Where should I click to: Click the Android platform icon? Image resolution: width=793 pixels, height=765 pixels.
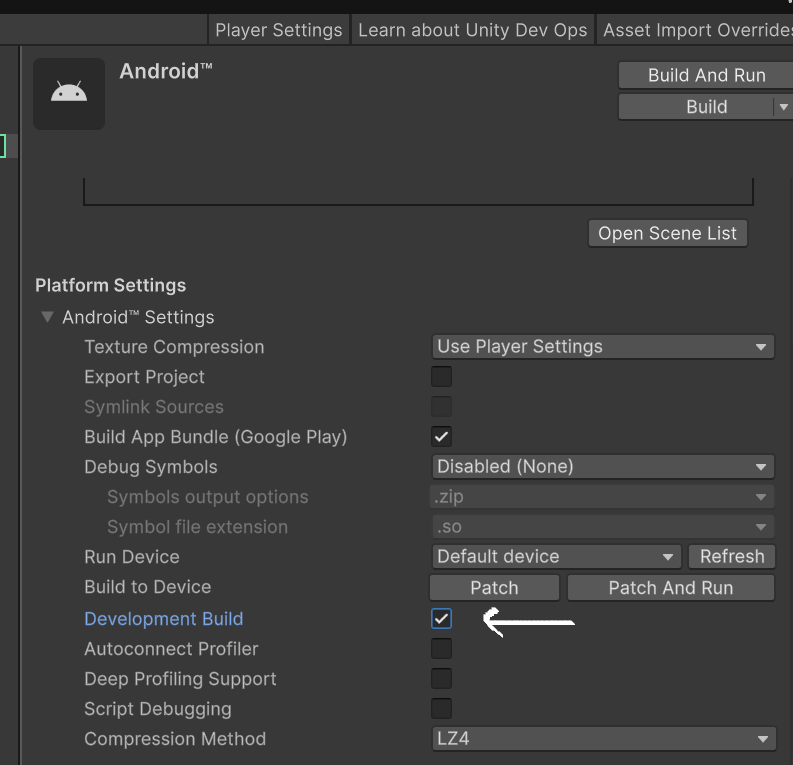point(69,94)
